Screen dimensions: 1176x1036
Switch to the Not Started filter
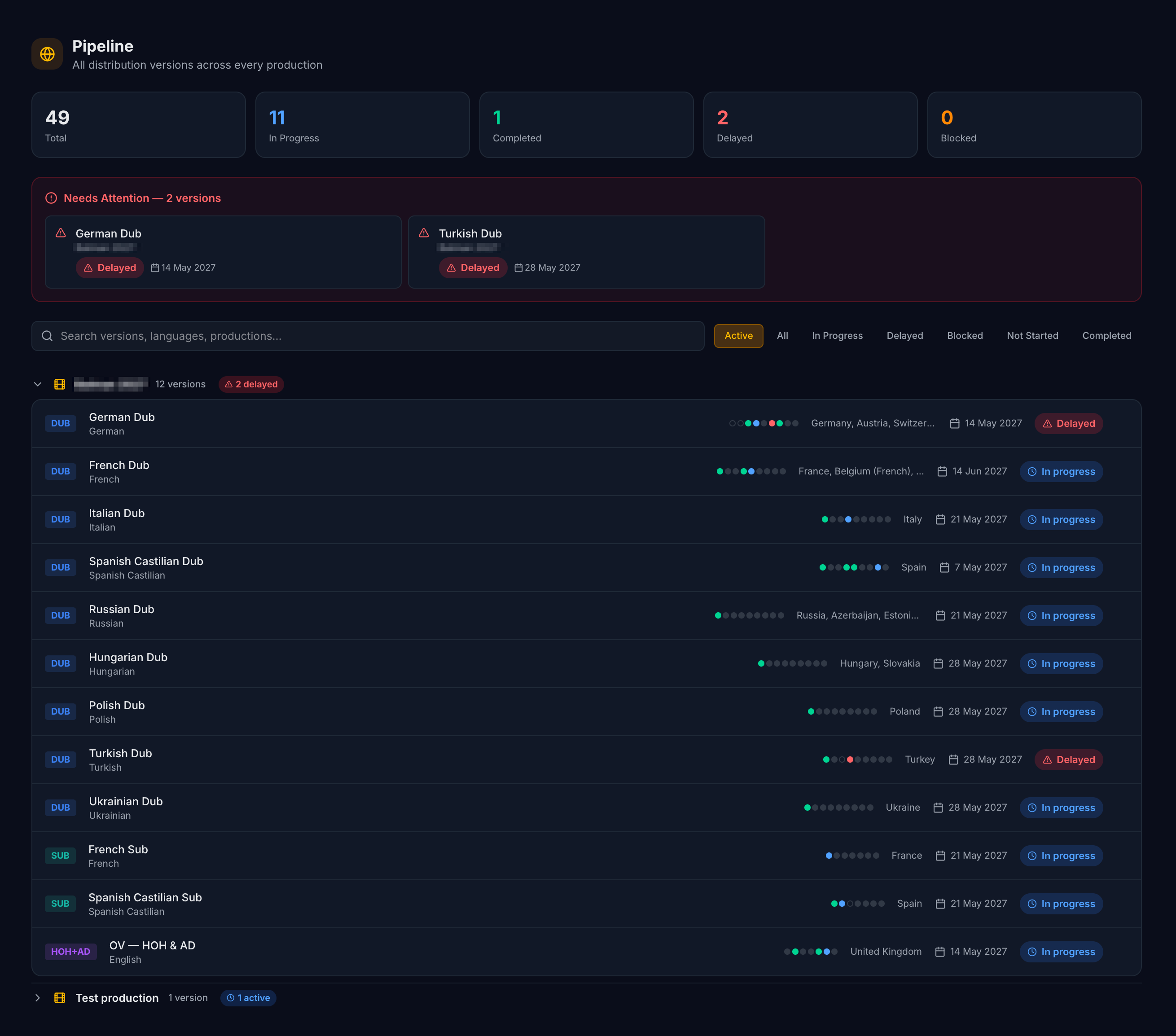point(1032,336)
